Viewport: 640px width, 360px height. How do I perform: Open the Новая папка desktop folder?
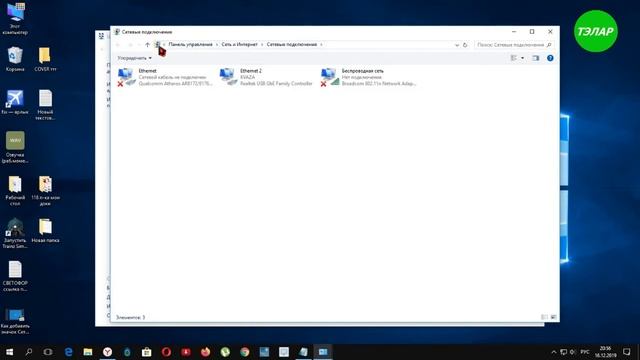click(x=45, y=231)
